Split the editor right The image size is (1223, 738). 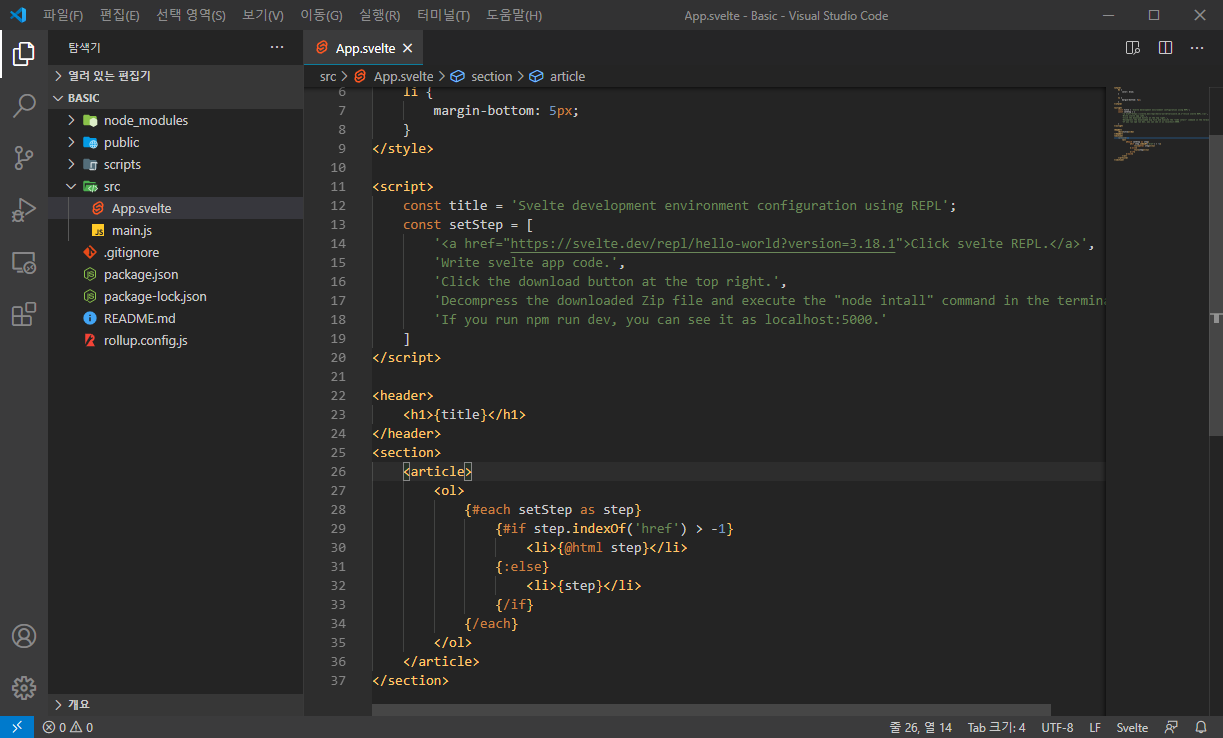(x=1165, y=47)
